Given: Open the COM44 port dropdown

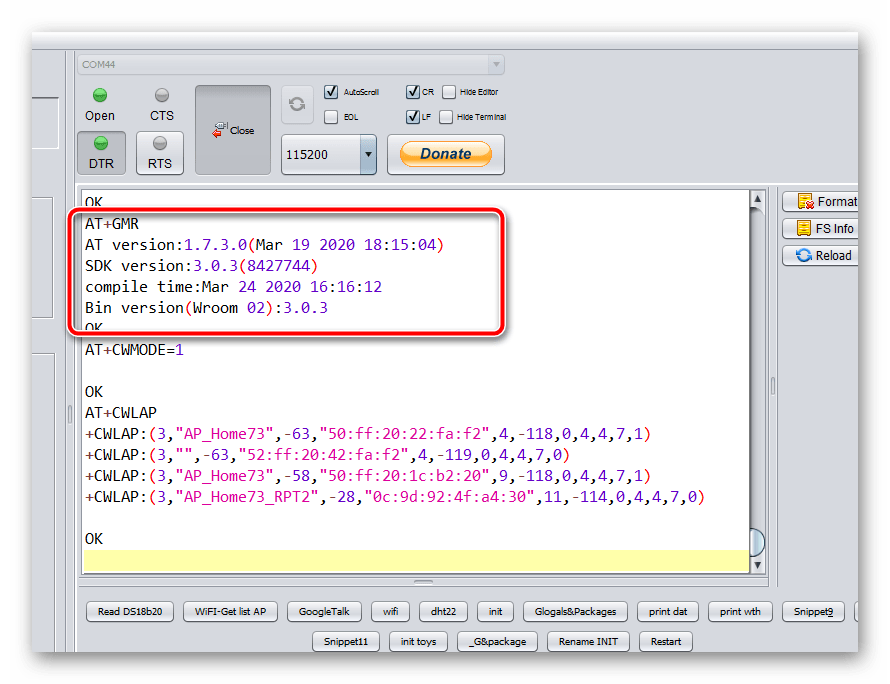Looking at the screenshot, I should click(x=495, y=65).
